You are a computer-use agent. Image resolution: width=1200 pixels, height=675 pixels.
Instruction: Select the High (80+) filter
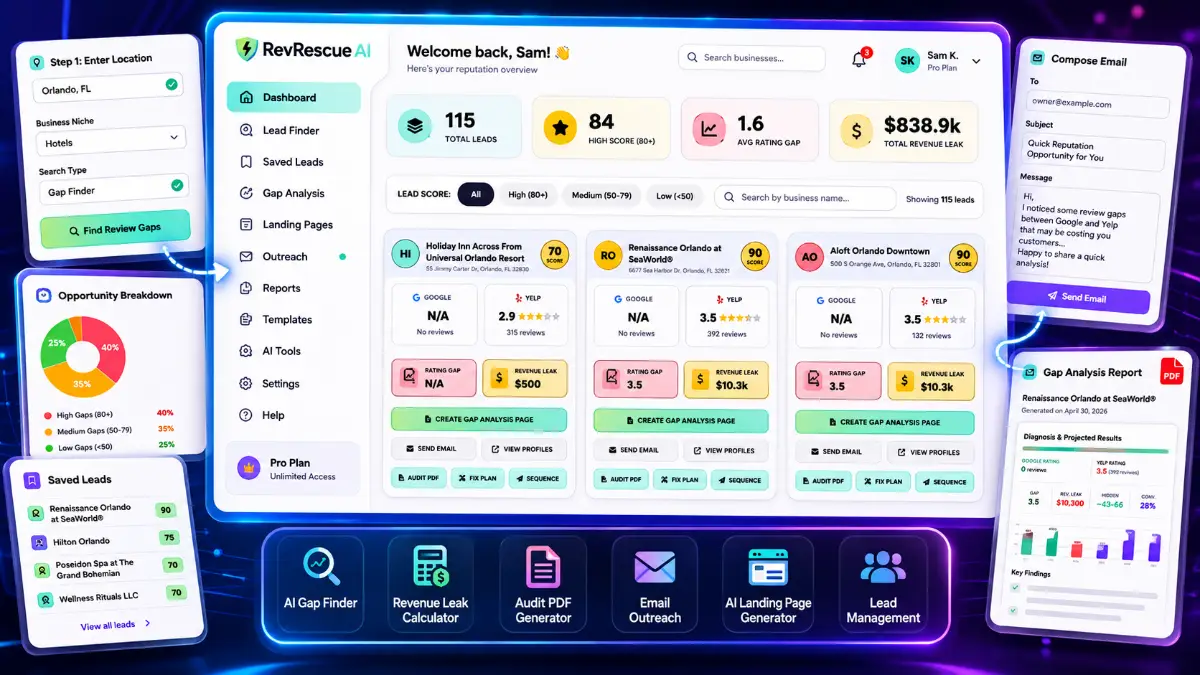pyautogui.click(x=526, y=195)
